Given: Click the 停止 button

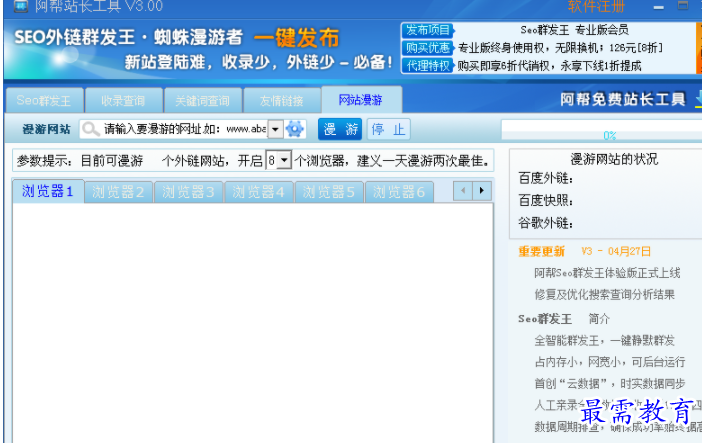Looking at the screenshot, I should click(x=389, y=129).
